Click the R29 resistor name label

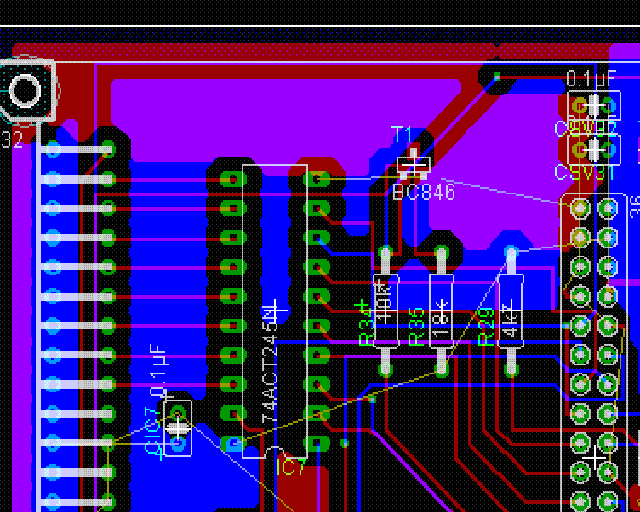(487, 328)
